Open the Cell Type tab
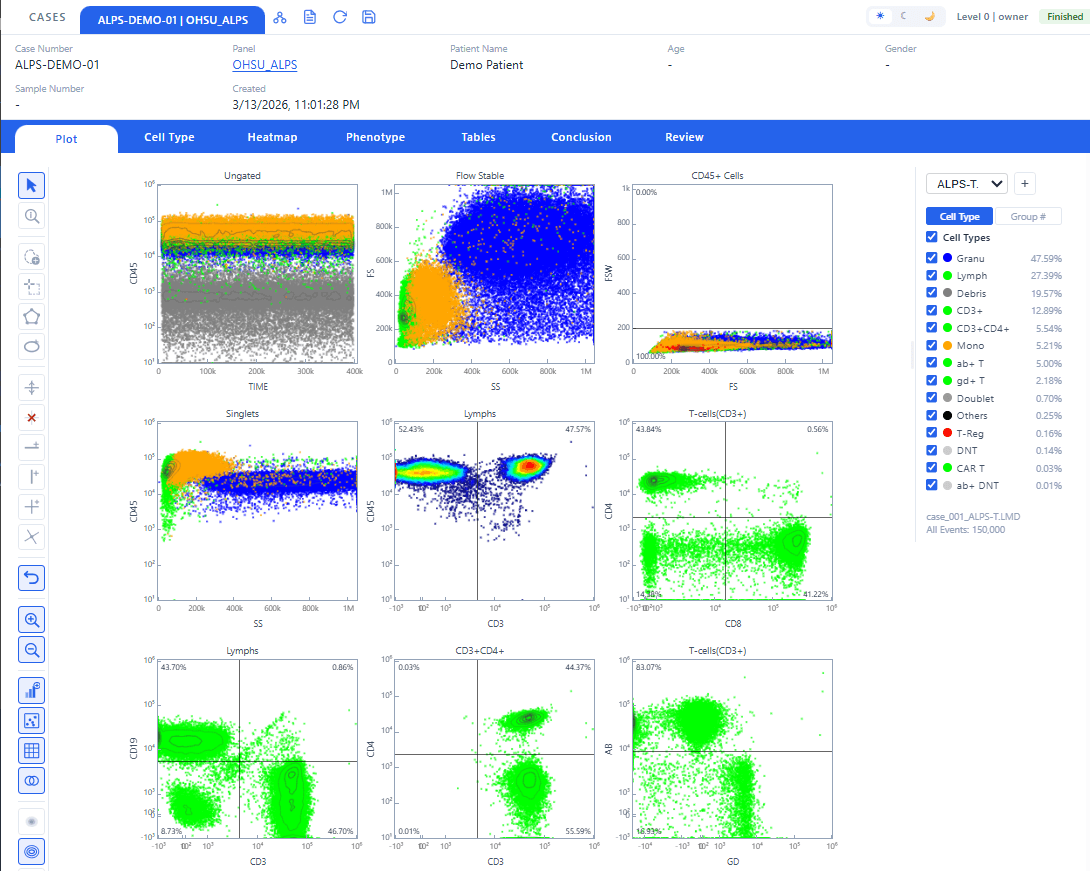Screen dimensions: 1090x871 coord(169,138)
